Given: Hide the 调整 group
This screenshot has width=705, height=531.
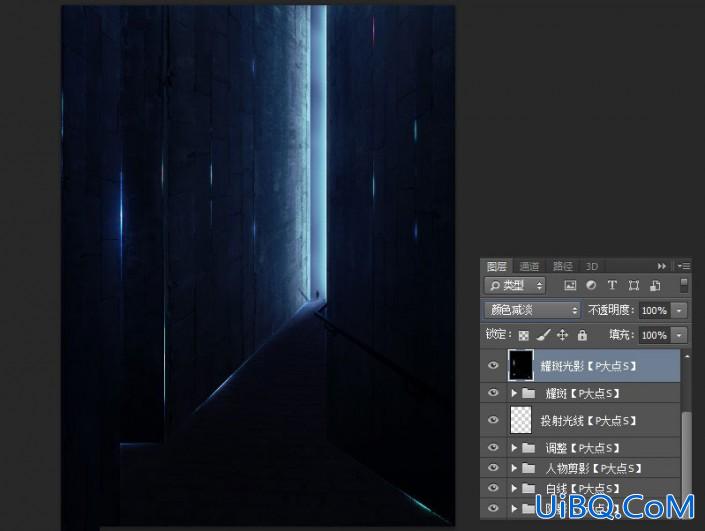Looking at the screenshot, I should [x=493, y=447].
